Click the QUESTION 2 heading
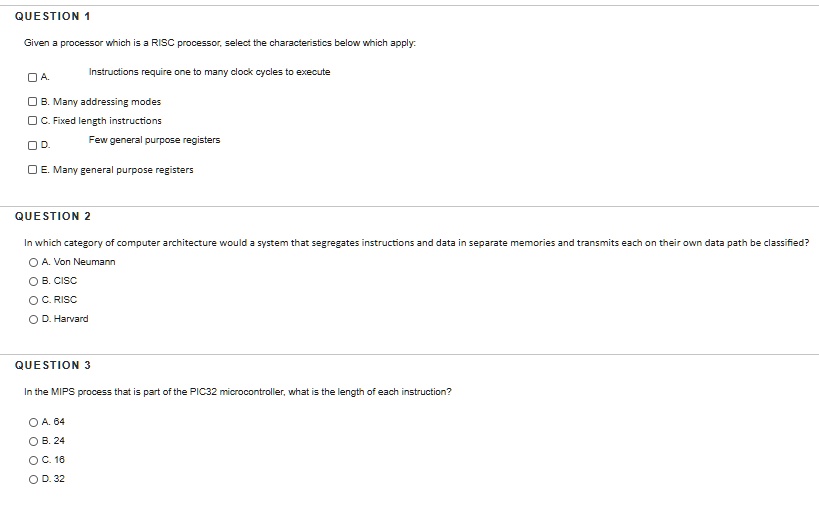The image size is (819, 507). [x=53, y=216]
